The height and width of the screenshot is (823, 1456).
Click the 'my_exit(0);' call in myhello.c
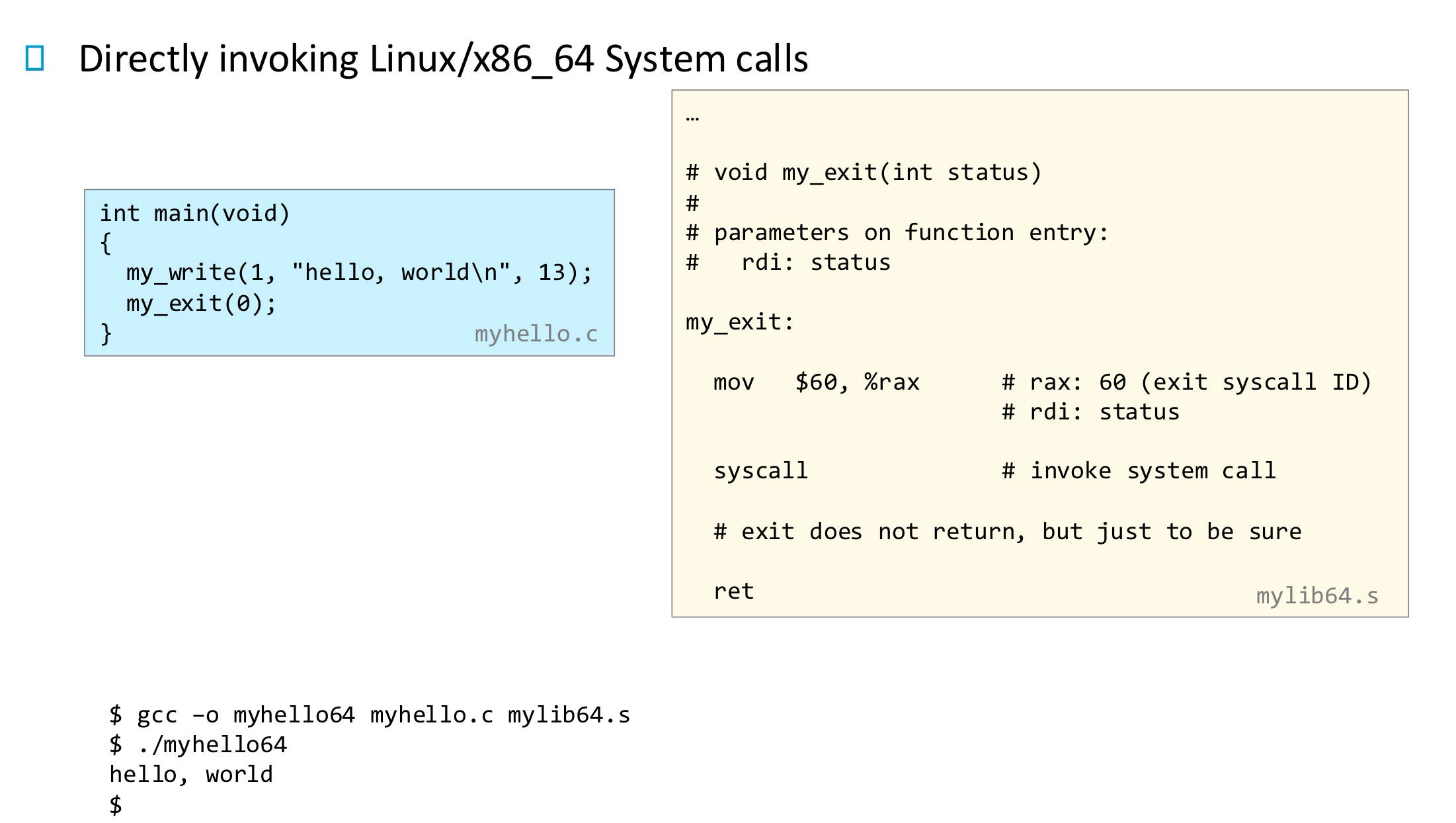[201, 303]
